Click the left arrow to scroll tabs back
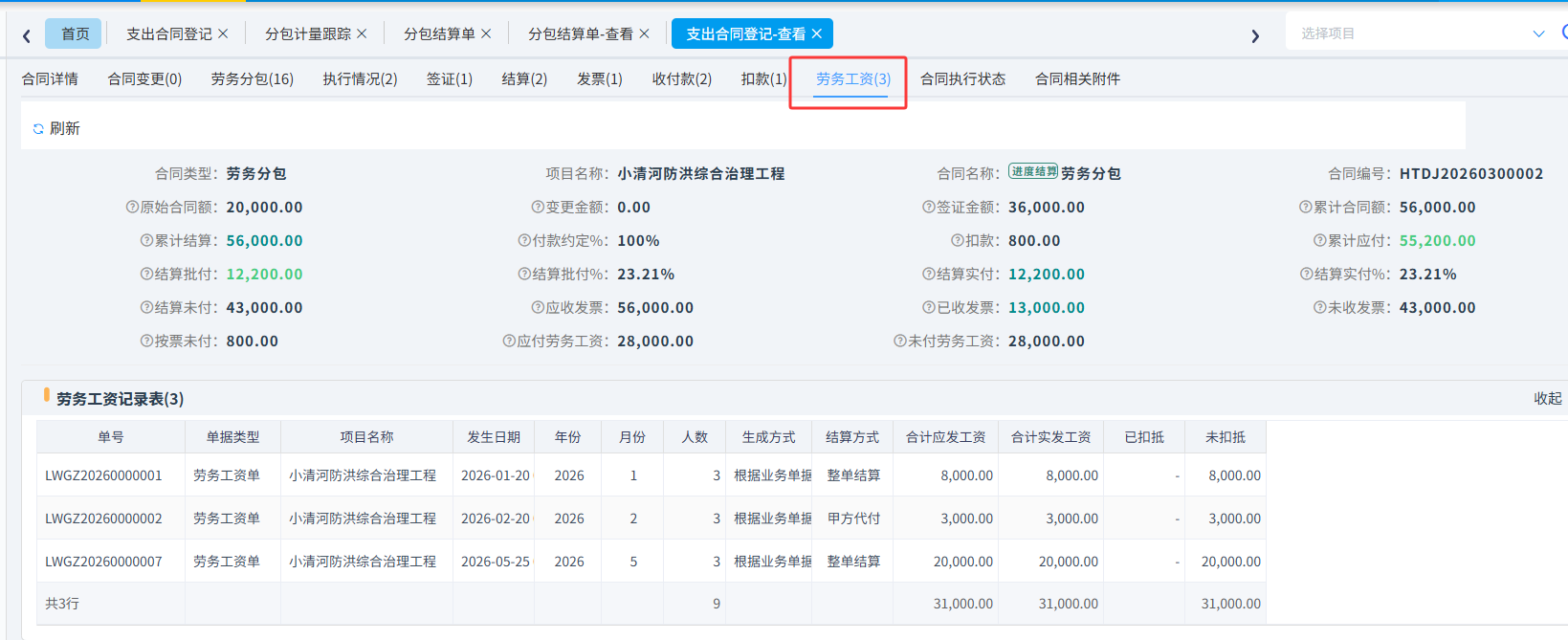The width and height of the screenshot is (1568, 640). point(27,36)
